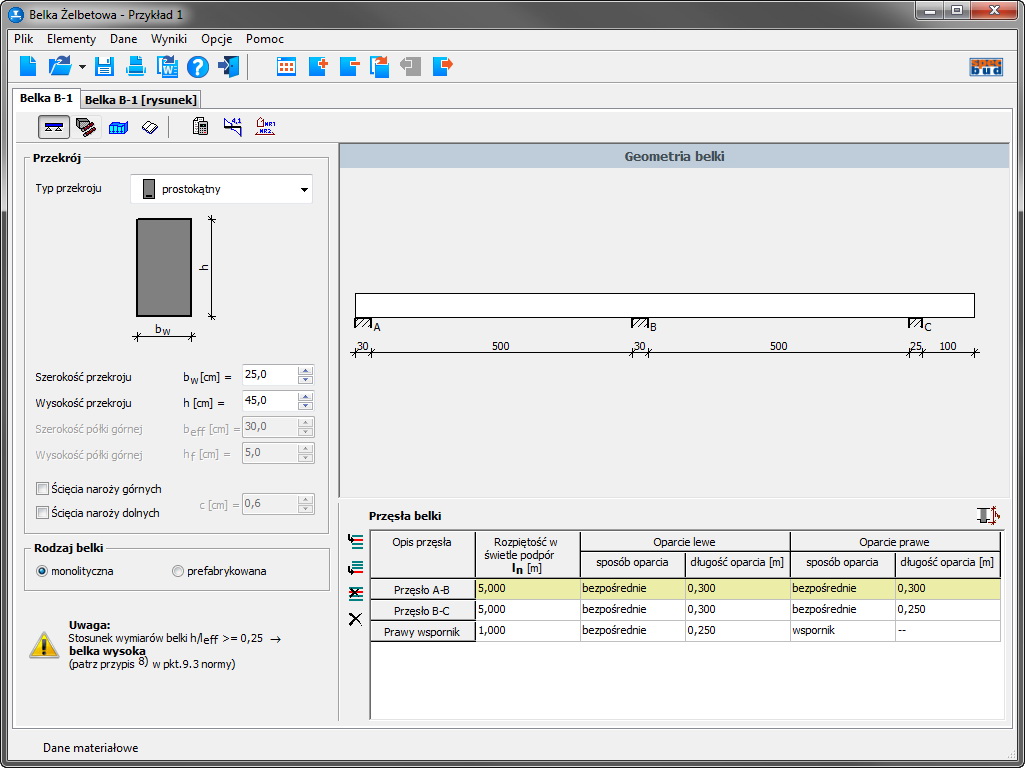Click the open book icon in the beam toolbar

click(149, 127)
